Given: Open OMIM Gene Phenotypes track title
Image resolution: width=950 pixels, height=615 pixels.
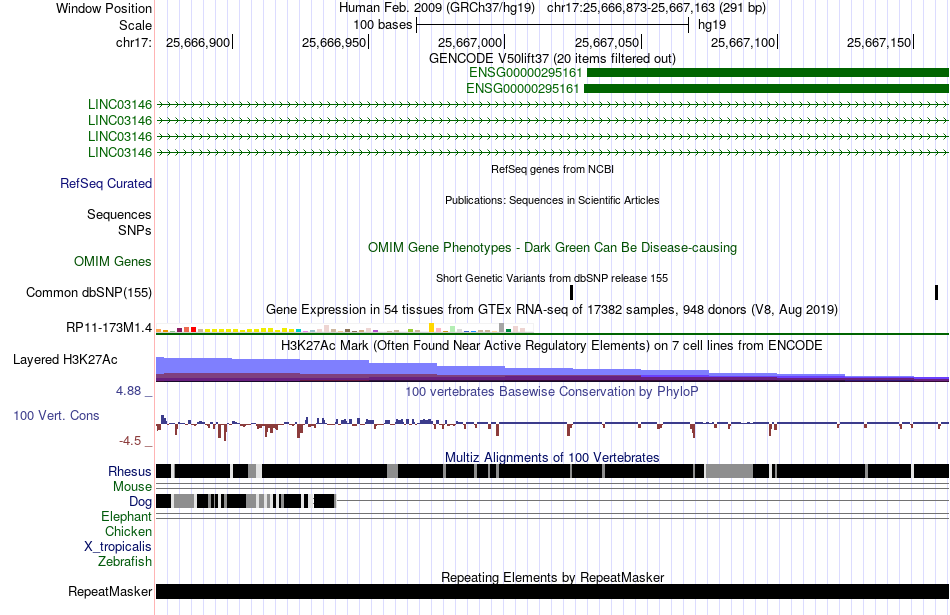Looking at the screenshot, I should point(552,248).
